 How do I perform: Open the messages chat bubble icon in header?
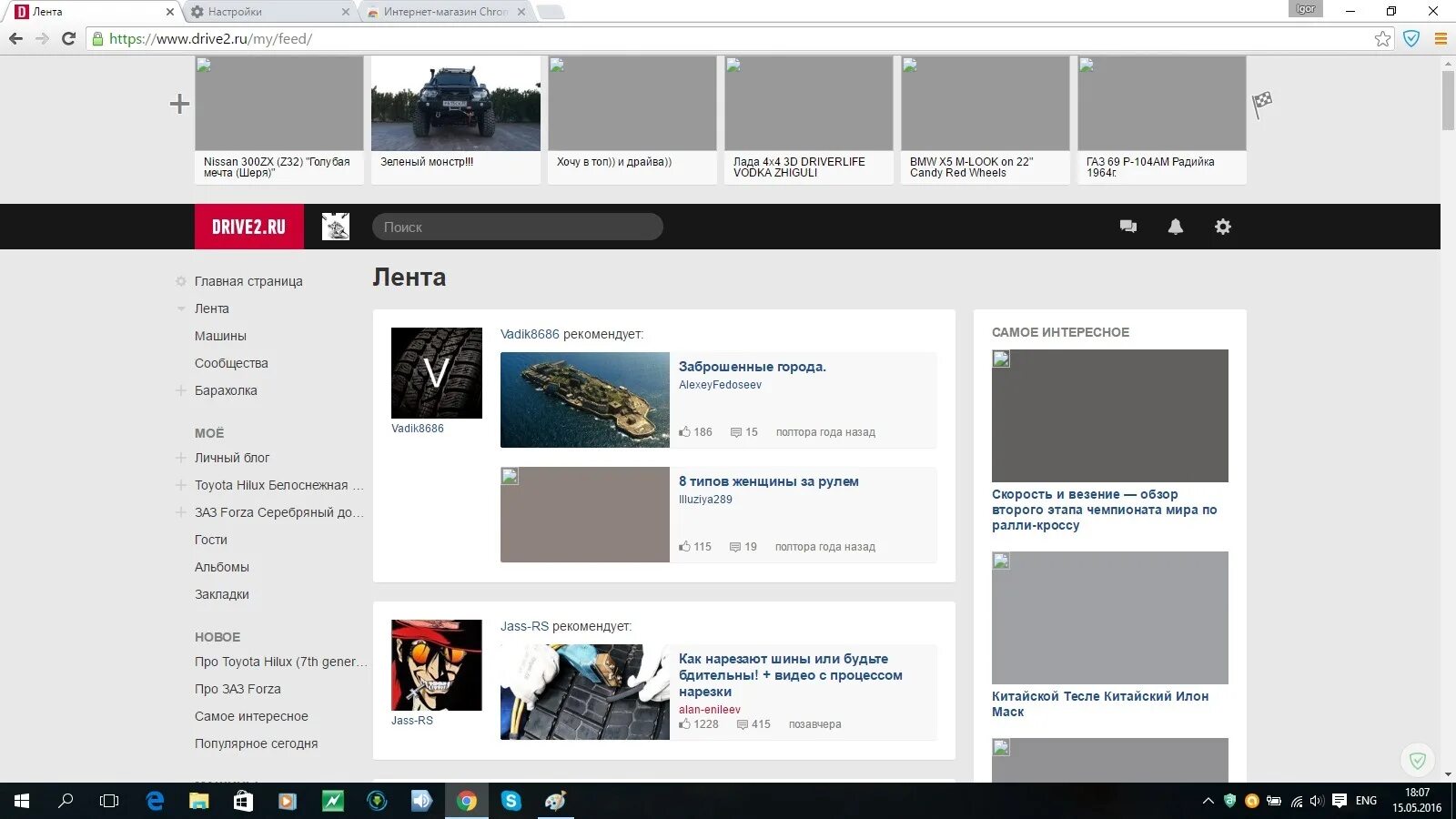(x=1128, y=227)
